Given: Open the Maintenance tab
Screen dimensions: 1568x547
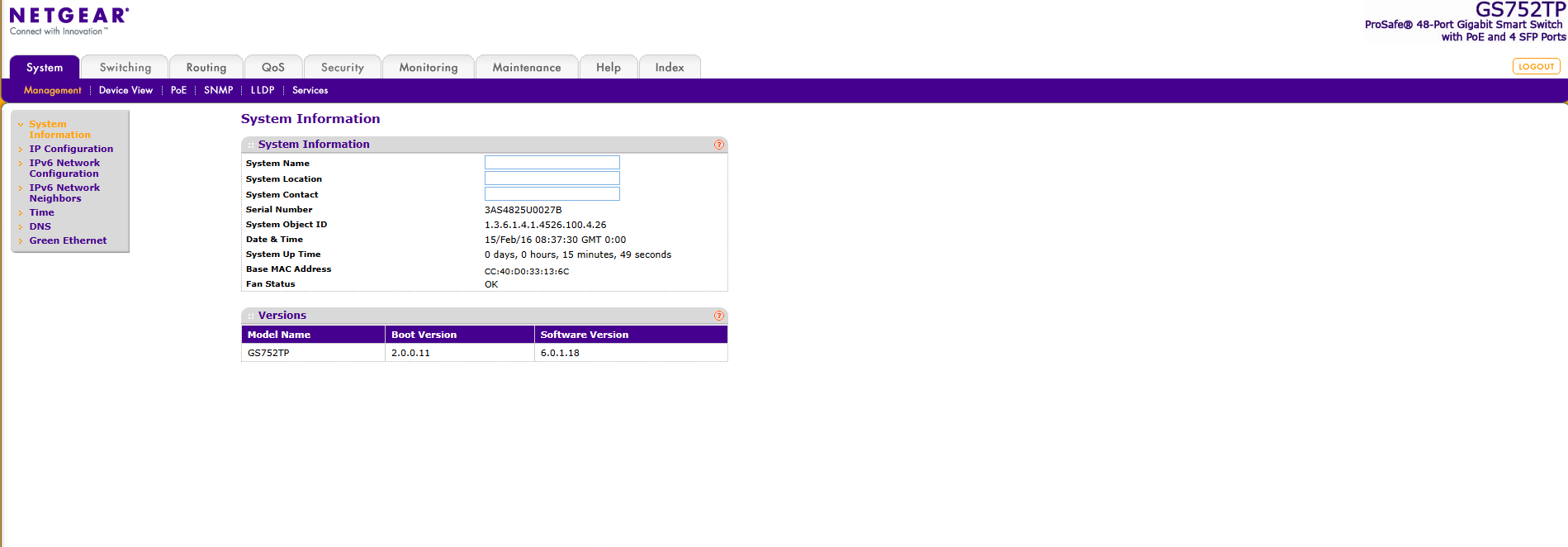Looking at the screenshot, I should [526, 68].
